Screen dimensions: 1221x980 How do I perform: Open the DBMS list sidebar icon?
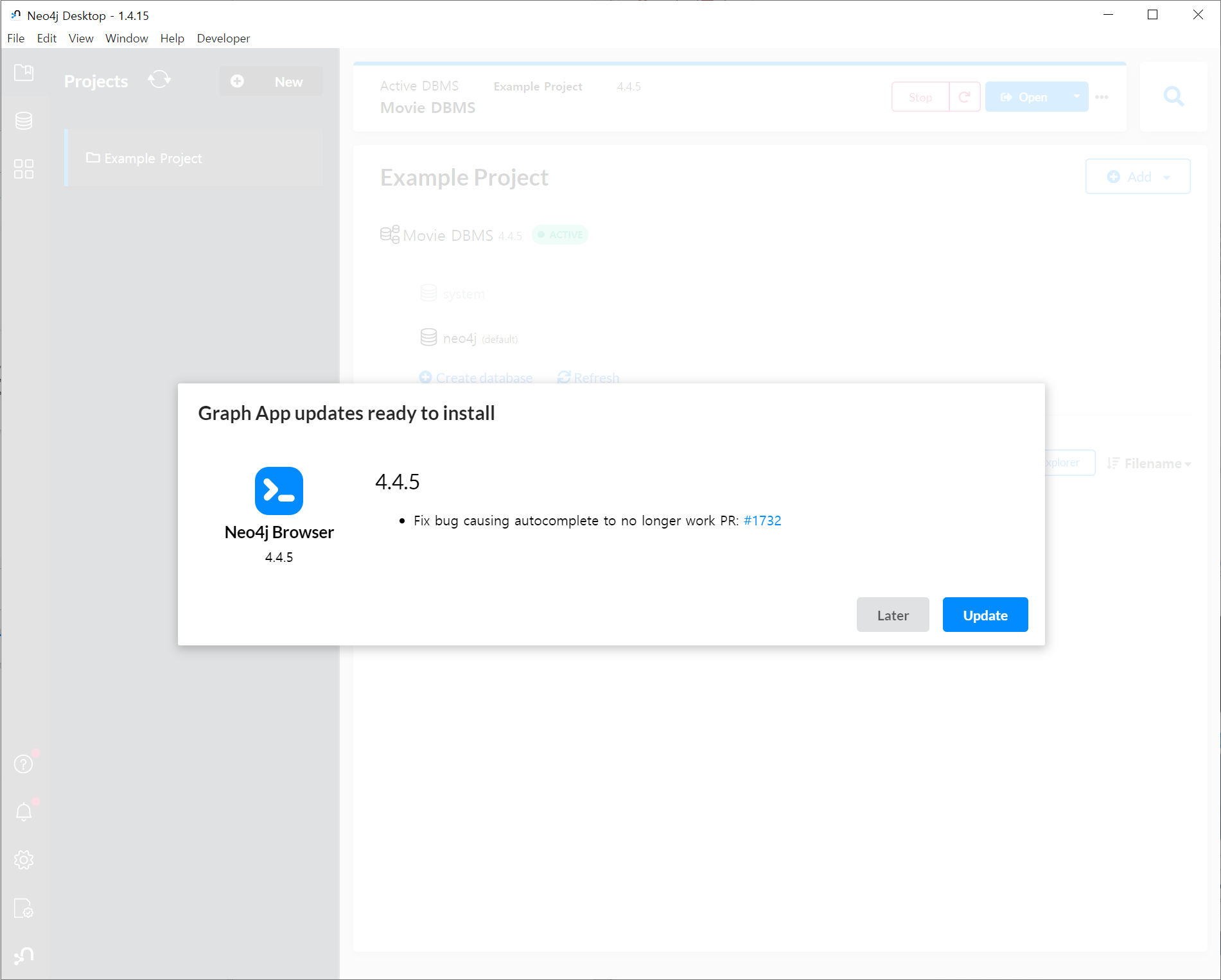[24, 121]
